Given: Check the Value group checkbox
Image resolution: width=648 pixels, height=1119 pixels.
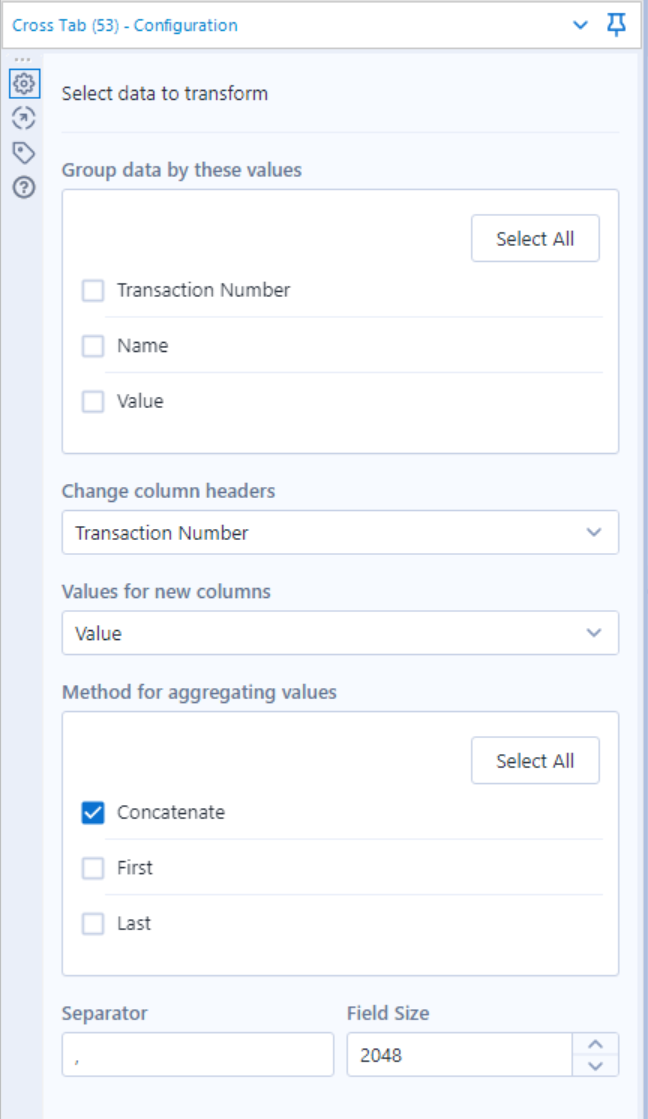Looking at the screenshot, I should [93, 402].
